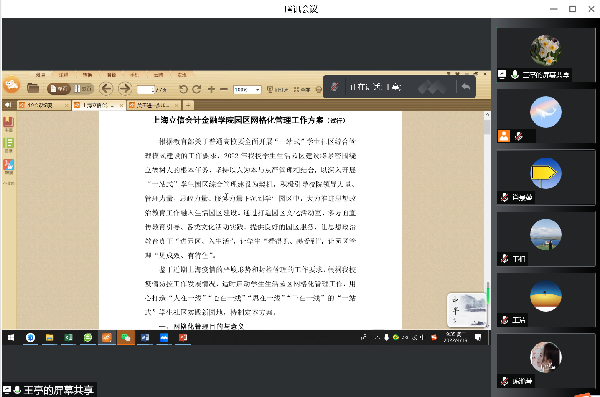Zoom in with the plus icon
The height and width of the screenshot is (397, 600).
tap(211, 89)
